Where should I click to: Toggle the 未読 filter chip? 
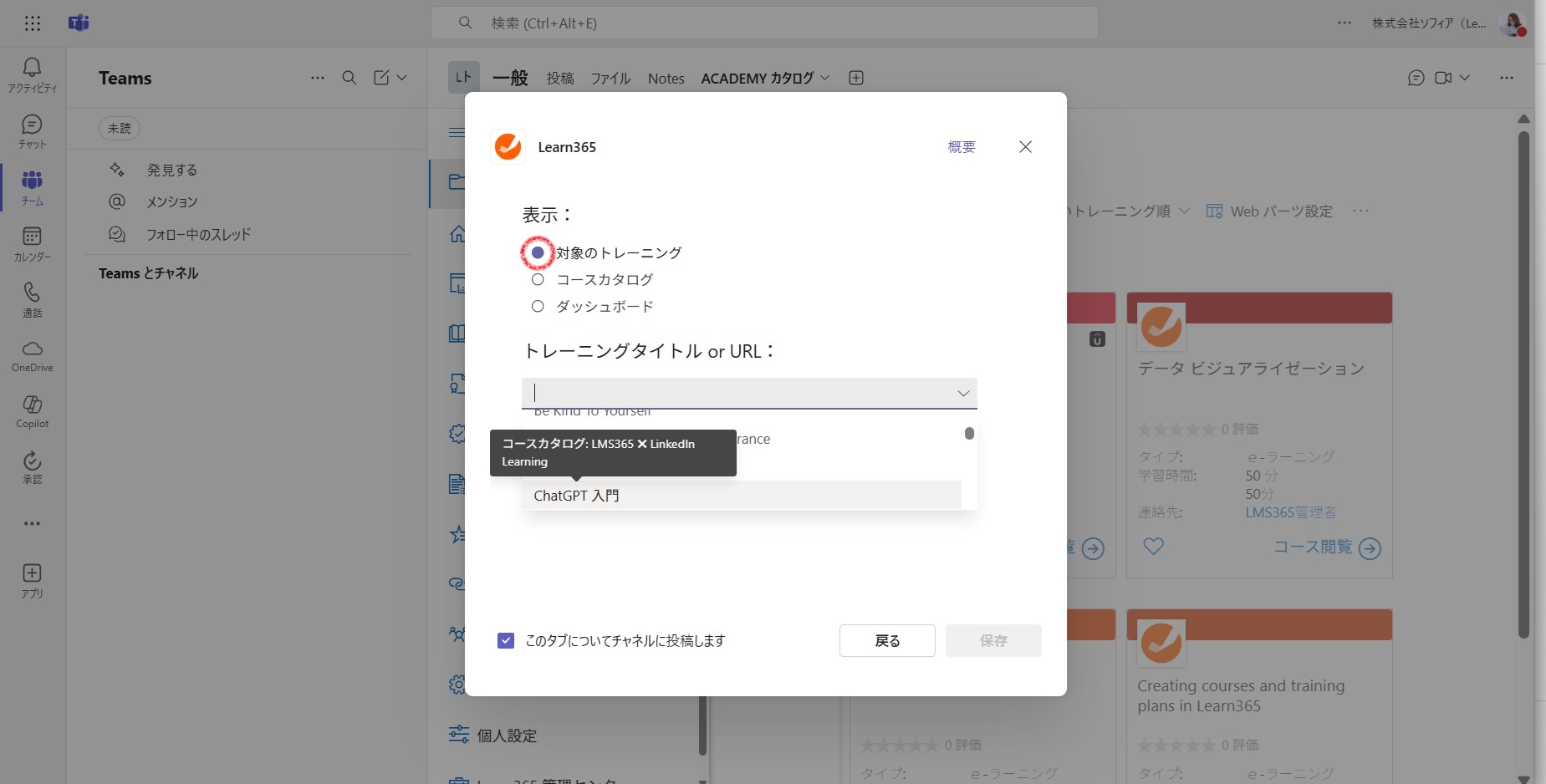click(120, 128)
